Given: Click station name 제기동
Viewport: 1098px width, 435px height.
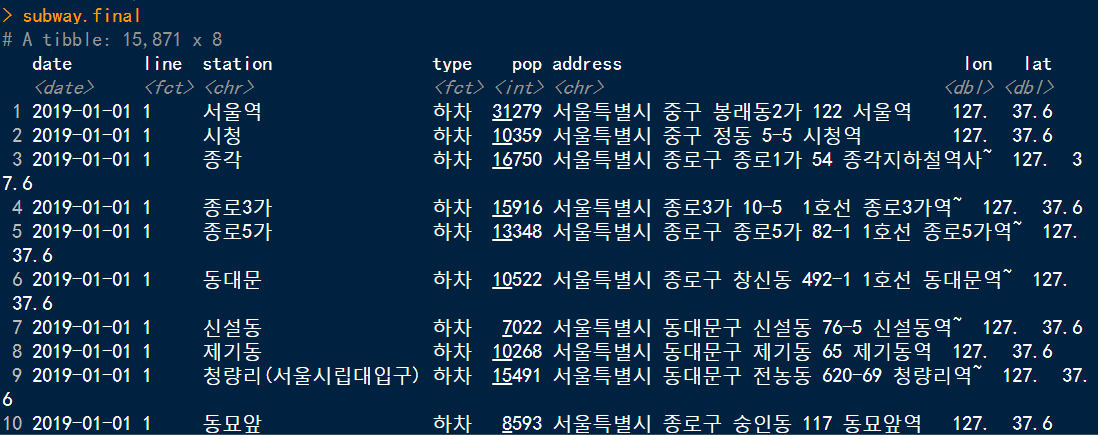Looking at the screenshot, I should (232, 351).
